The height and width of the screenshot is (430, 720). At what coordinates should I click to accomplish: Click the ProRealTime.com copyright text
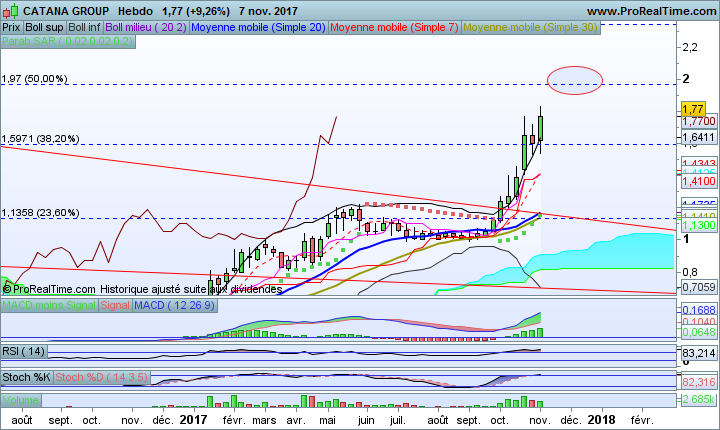coord(49,289)
